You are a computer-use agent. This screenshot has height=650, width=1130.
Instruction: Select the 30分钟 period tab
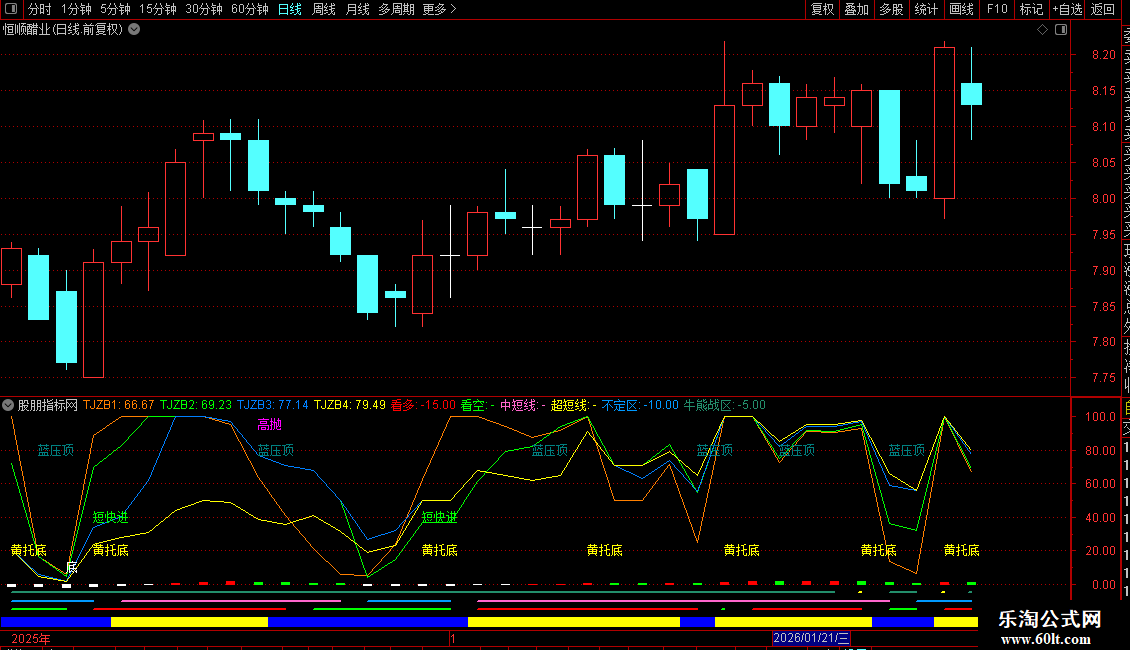204,9
